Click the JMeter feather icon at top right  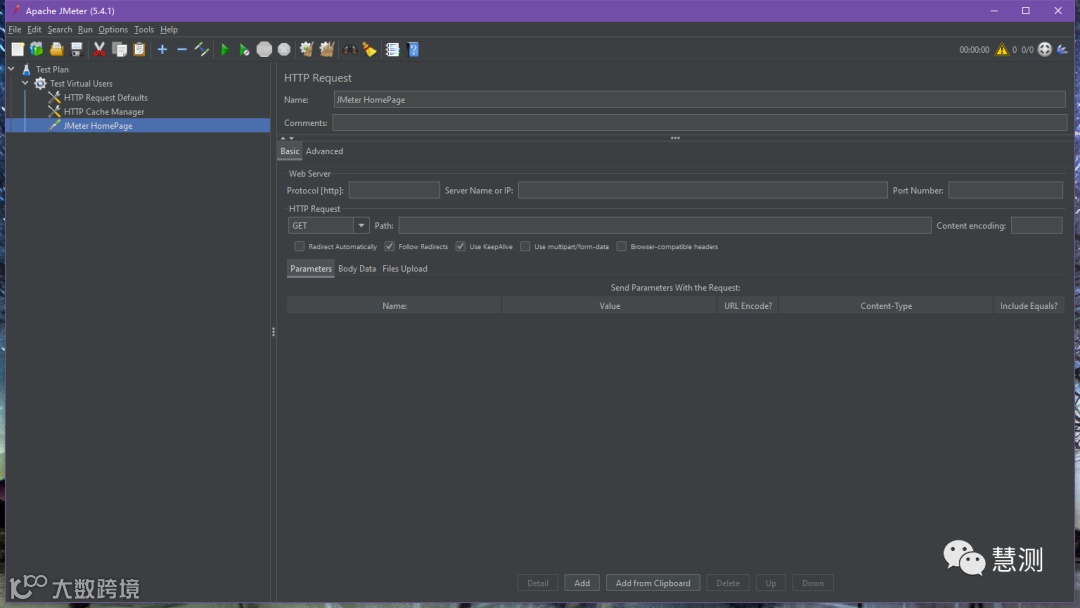(1062, 50)
